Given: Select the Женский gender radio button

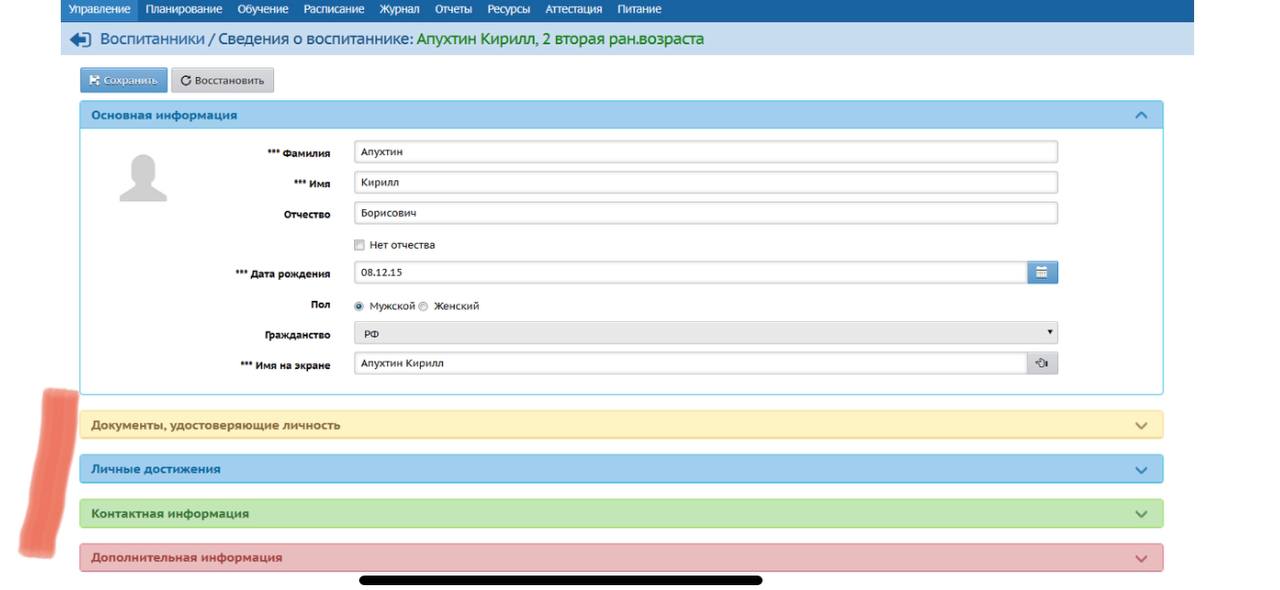Looking at the screenshot, I should click(x=423, y=306).
